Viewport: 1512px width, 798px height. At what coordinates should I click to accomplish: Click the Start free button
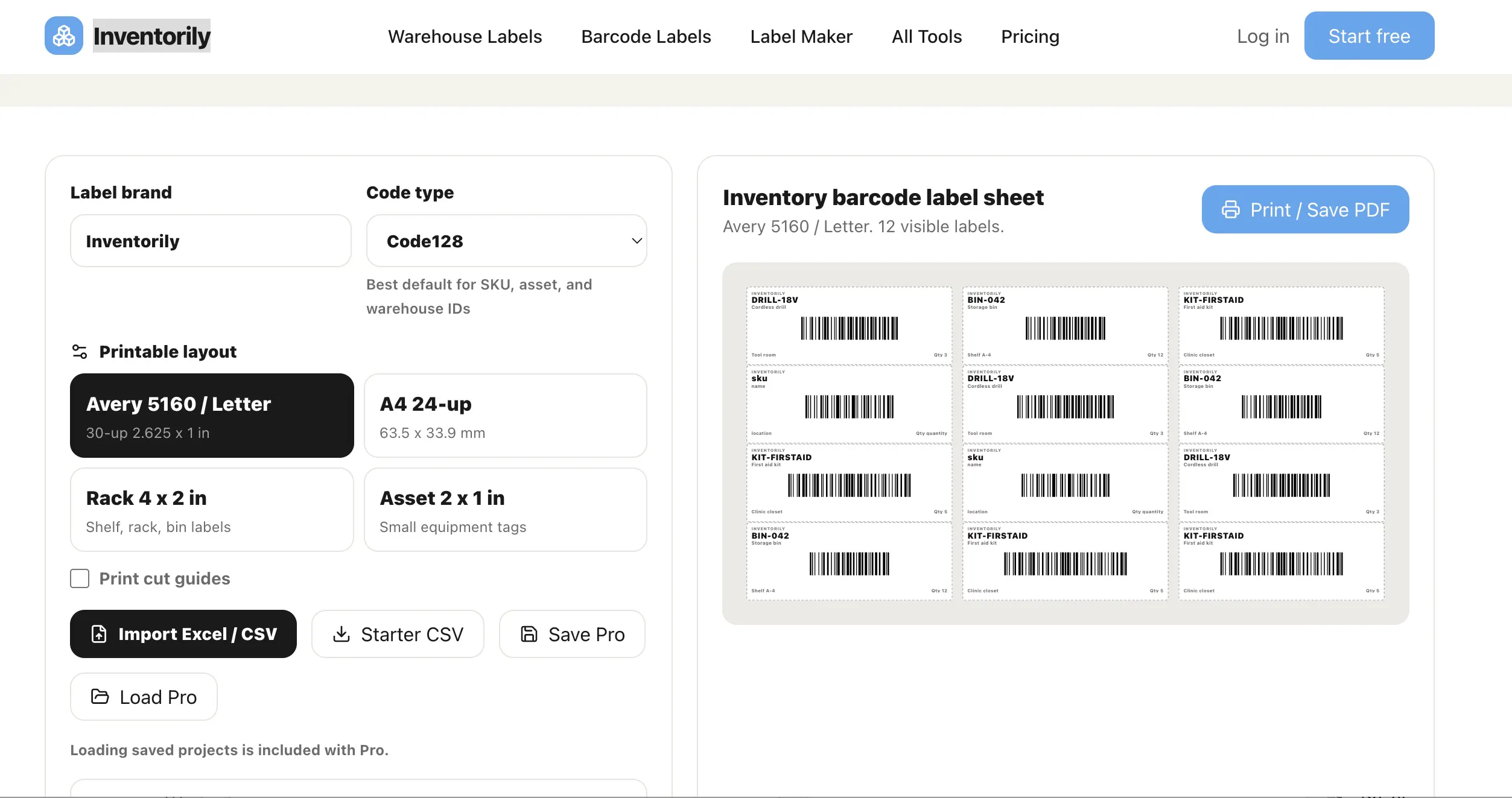pos(1369,36)
